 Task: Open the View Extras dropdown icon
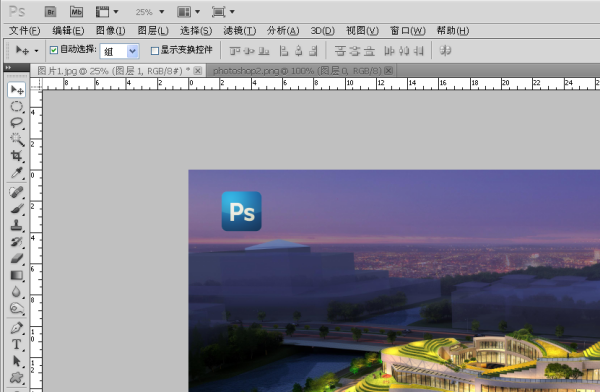(x=107, y=12)
